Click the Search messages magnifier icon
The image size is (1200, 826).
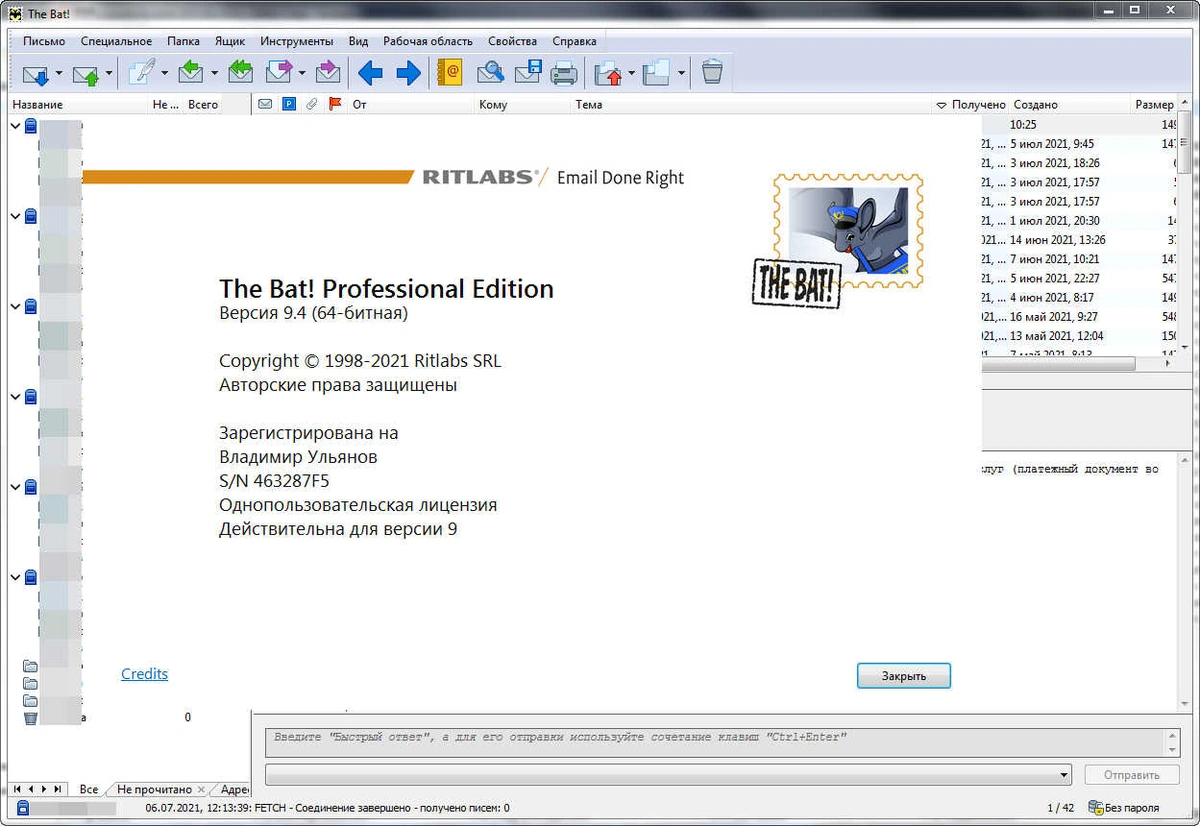490,73
